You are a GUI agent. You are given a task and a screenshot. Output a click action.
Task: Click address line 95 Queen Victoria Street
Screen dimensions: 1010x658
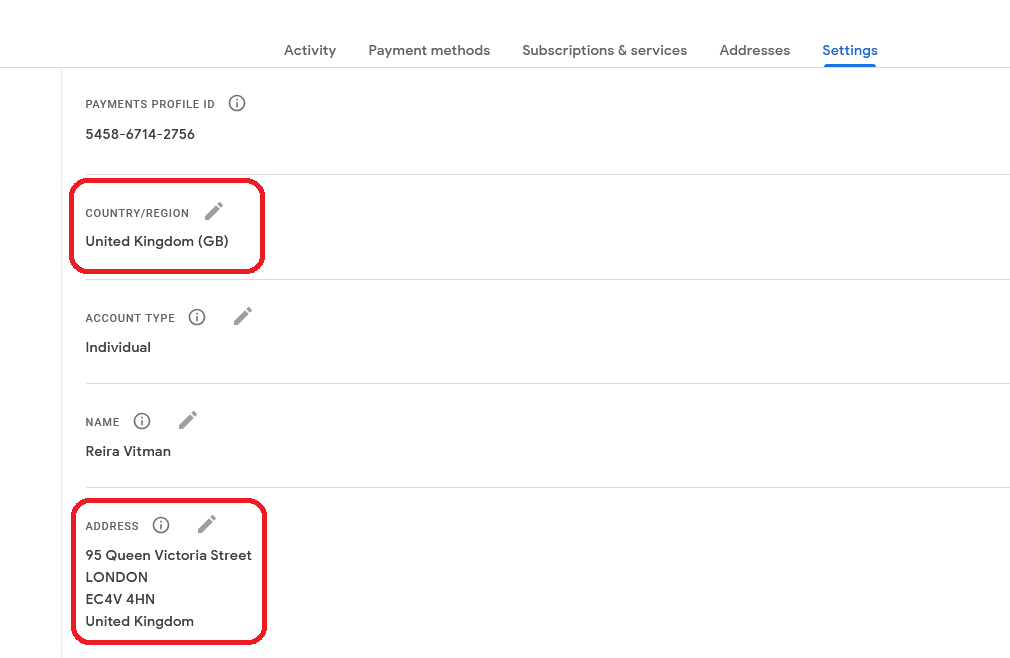tap(169, 555)
